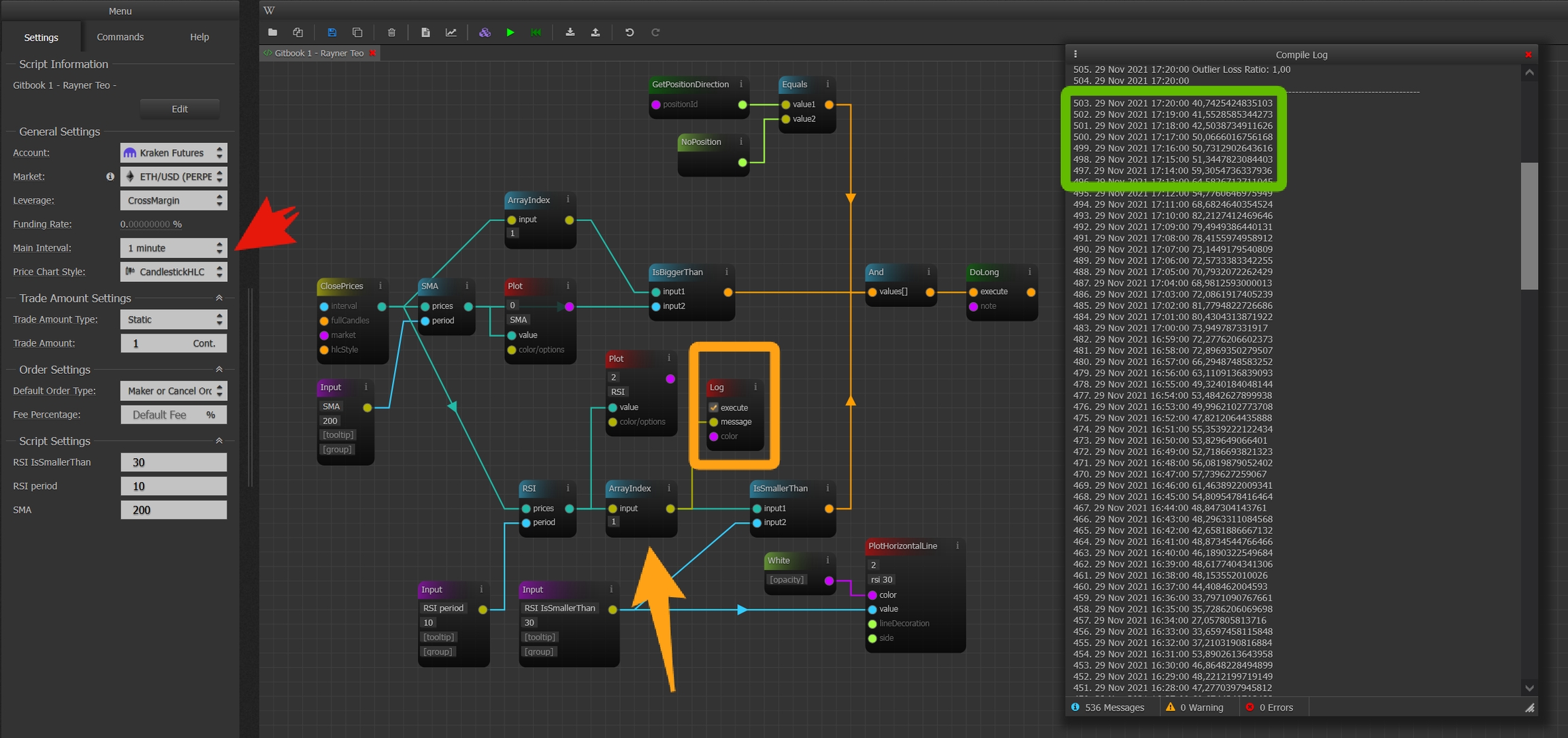Click the Edit button under Script Information
Image resolution: width=1568 pixels, height=738 pixels.
tap(180, 109)
